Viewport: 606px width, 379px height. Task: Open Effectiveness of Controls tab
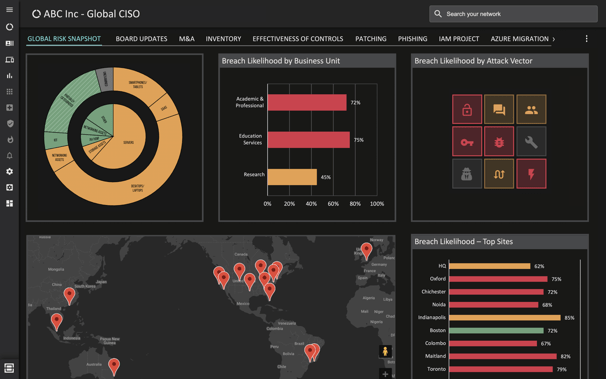[298, 39]
